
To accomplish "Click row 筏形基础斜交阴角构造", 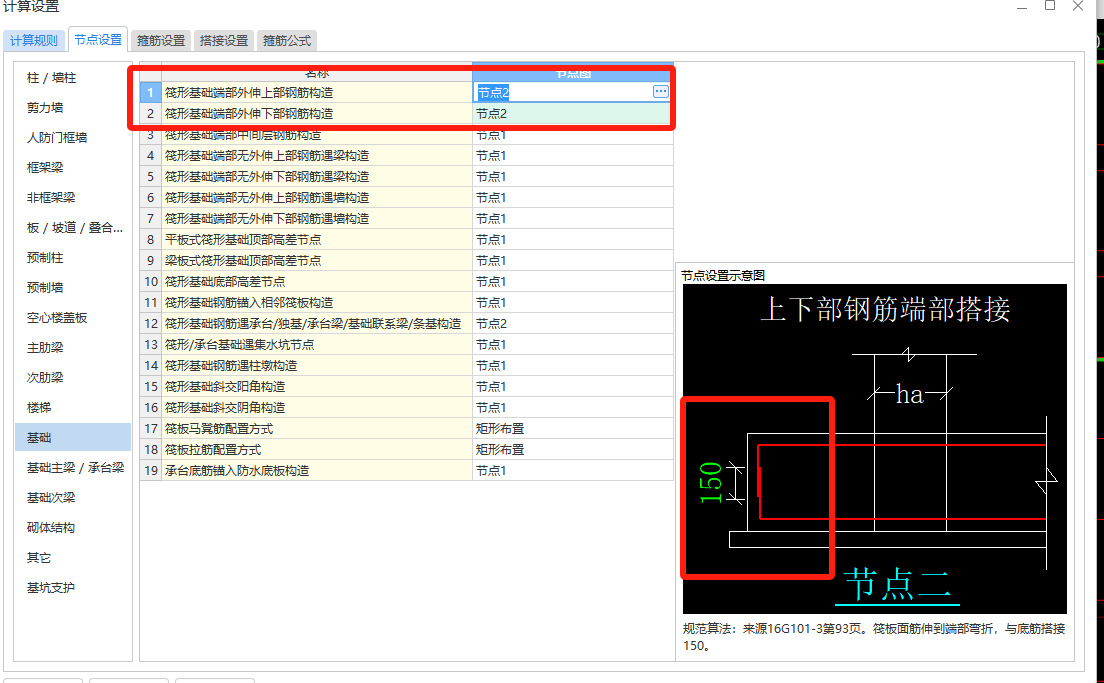I will pyautogui.click(x=317, y=408).
